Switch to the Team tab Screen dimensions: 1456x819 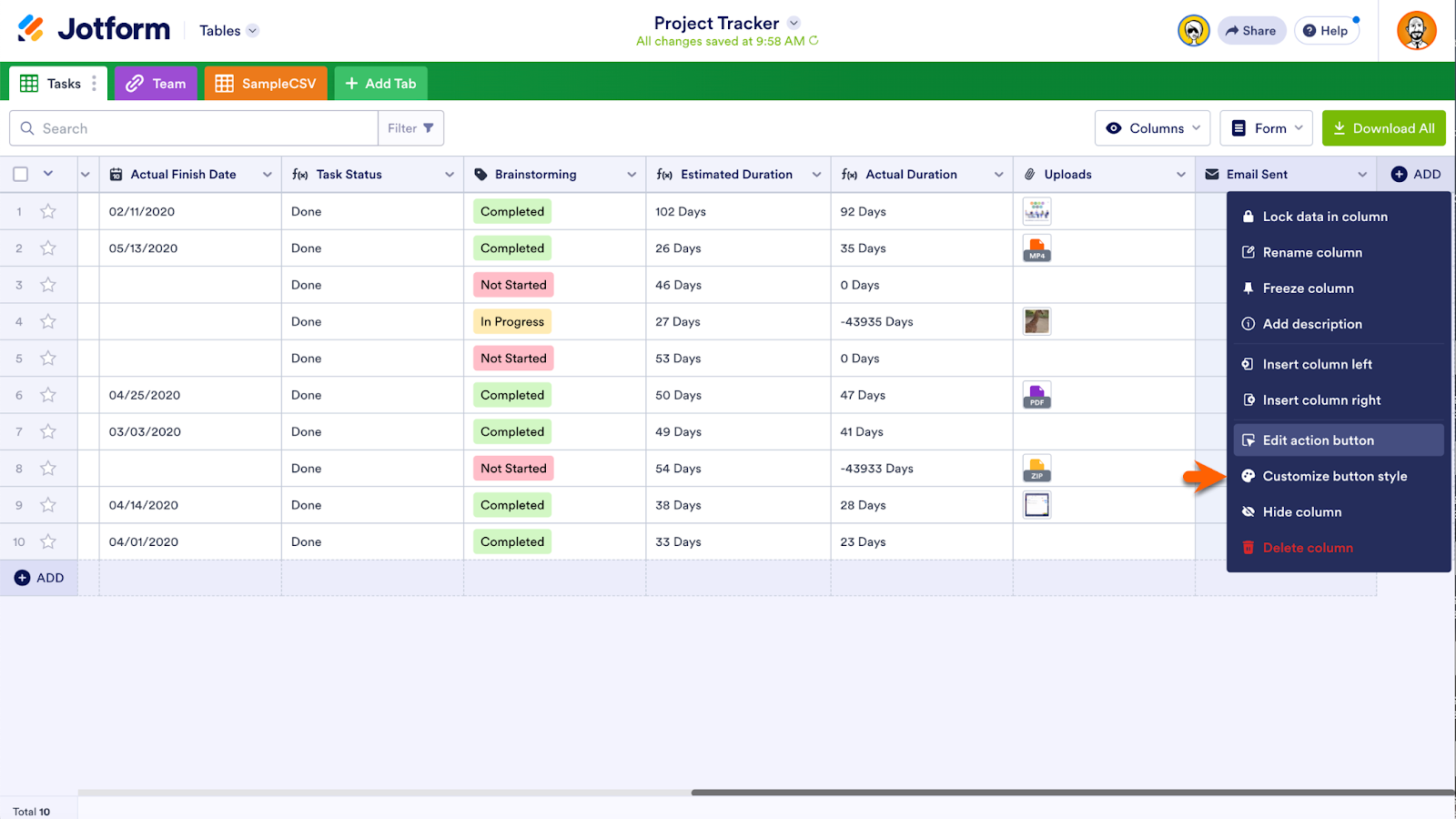click(156, 84)
